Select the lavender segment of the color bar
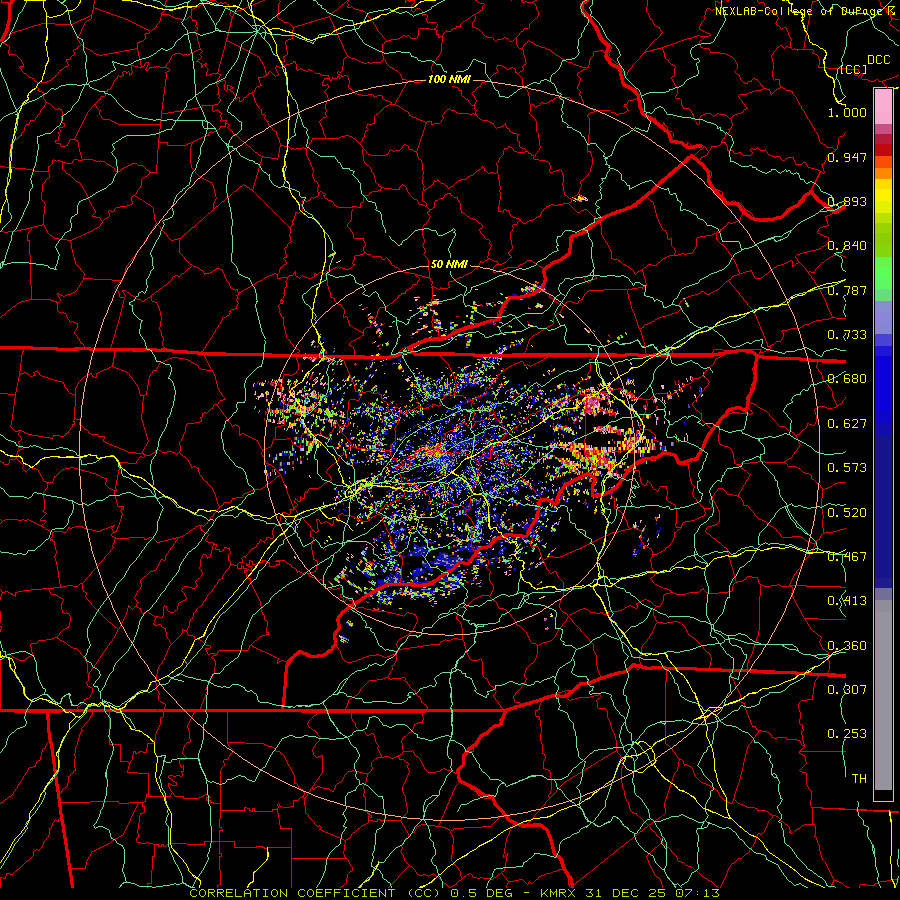Viewport: 900px width, 900px height. 883,317
